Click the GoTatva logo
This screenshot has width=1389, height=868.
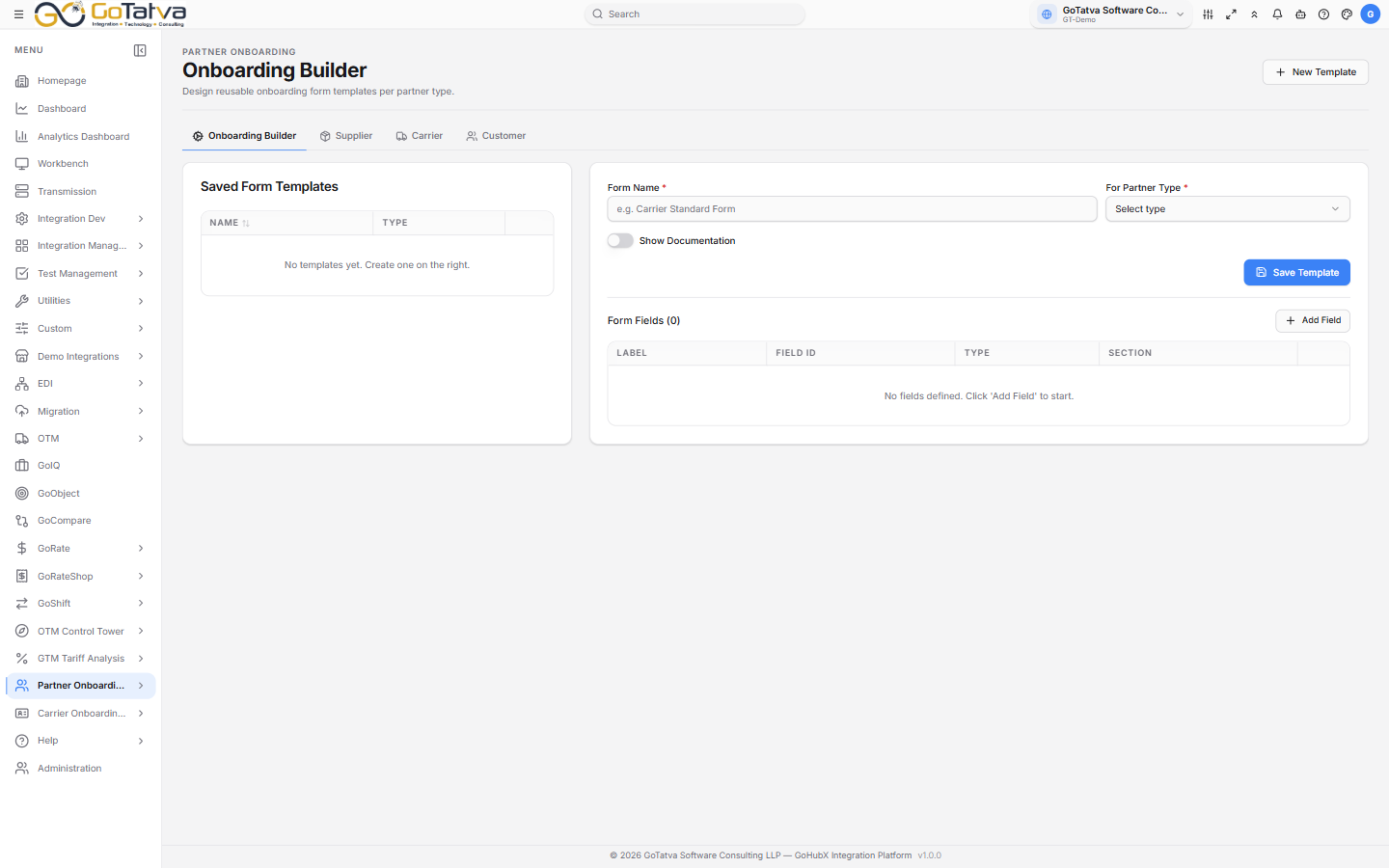110,14
